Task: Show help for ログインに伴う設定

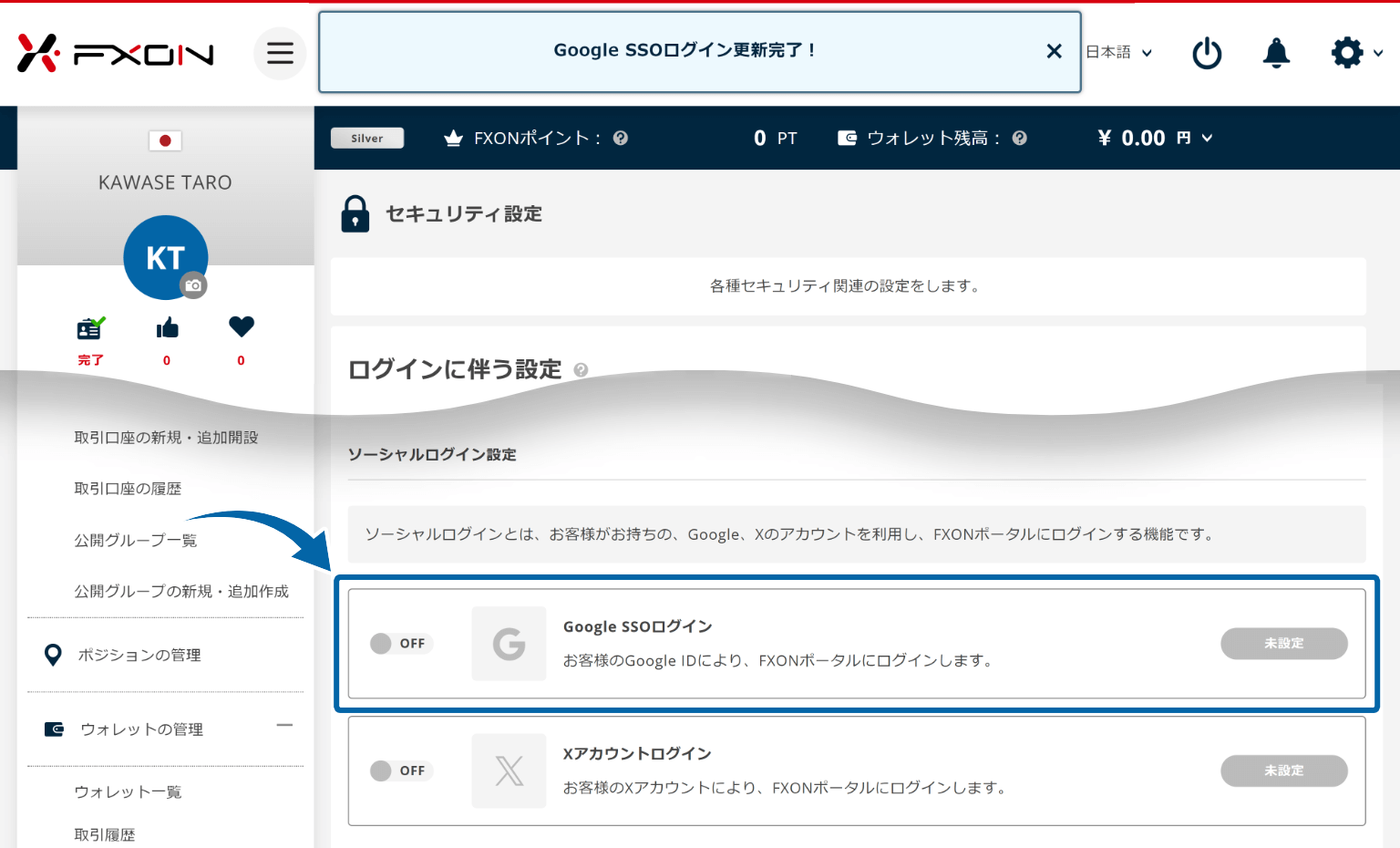Action: (581, 370)
